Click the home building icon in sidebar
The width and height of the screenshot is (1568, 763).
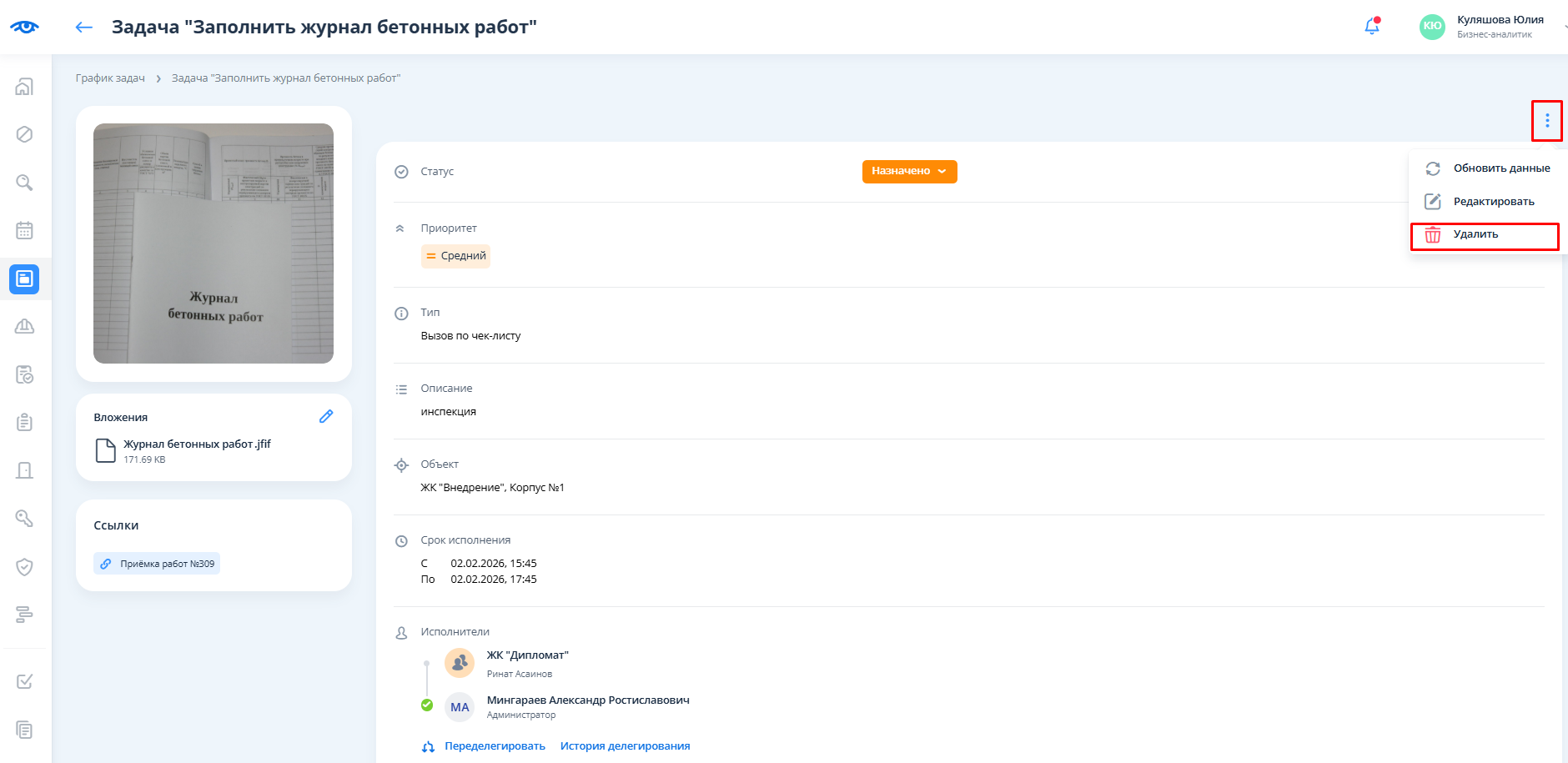pos(24,87)
